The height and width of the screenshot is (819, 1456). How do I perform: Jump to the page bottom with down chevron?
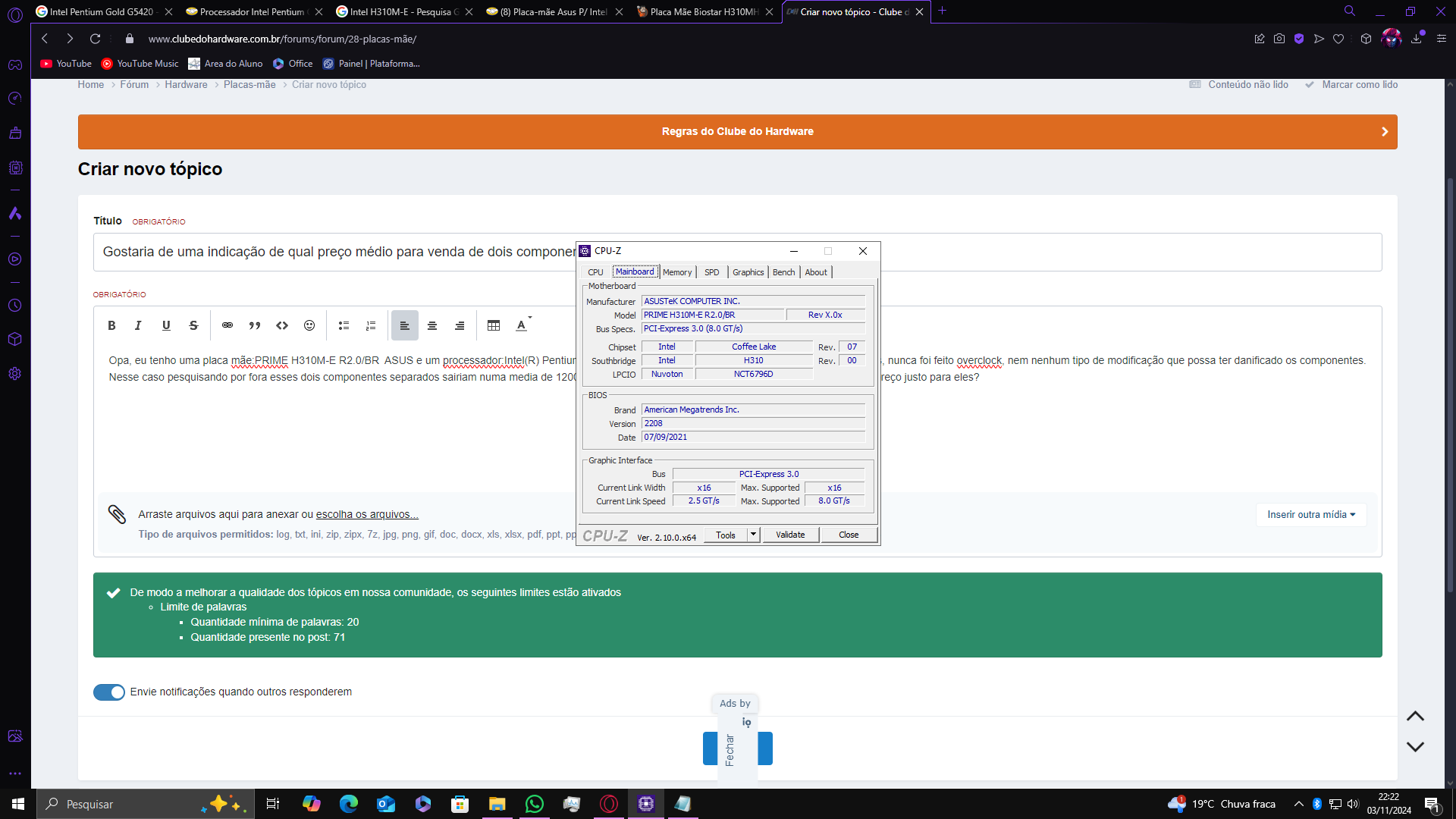1415,747
